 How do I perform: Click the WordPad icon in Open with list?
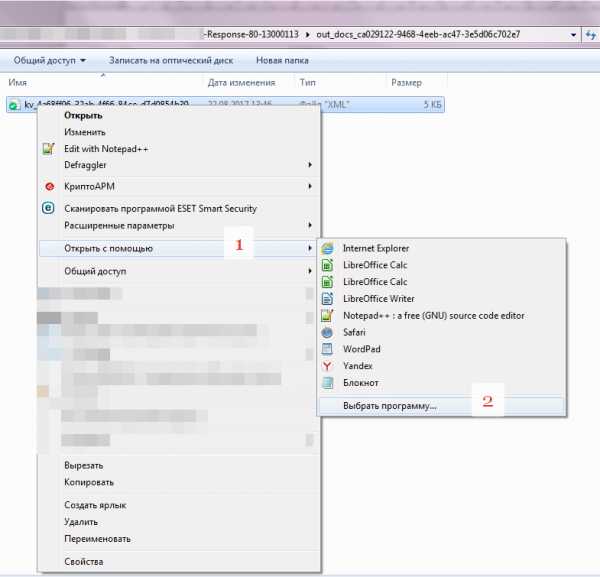pyautogui.click(x=327, y=349)
